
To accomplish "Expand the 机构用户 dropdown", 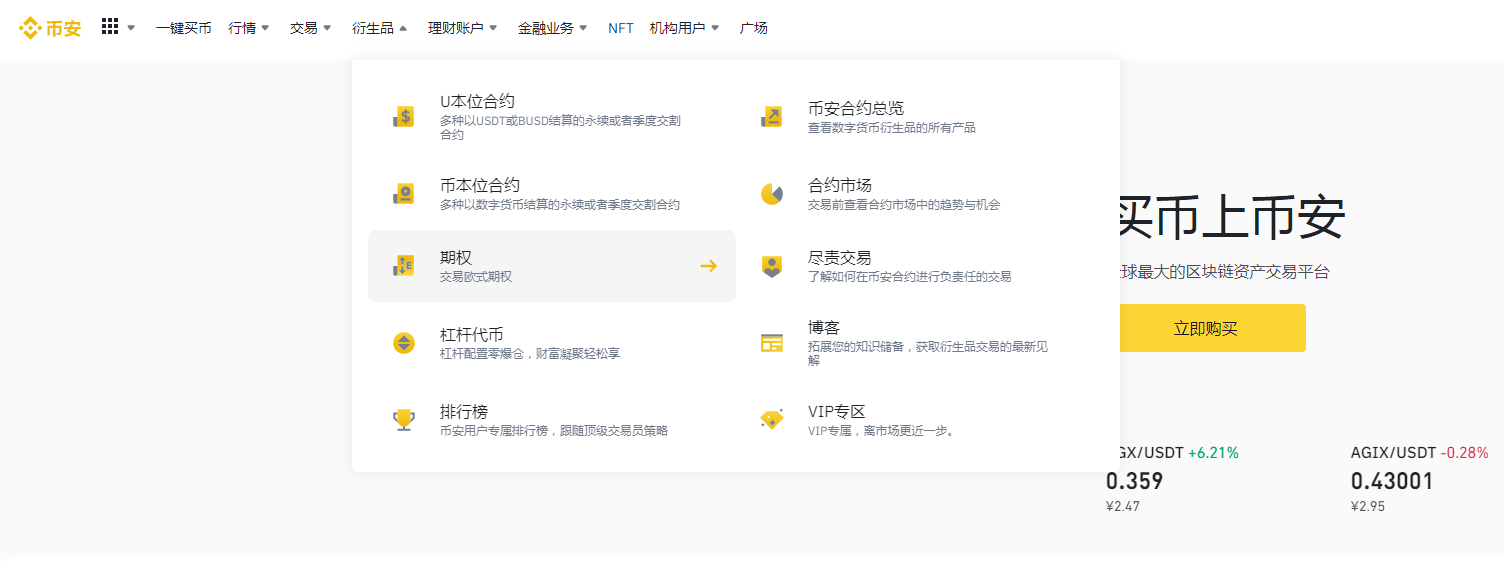I will (x=715, y=28).
